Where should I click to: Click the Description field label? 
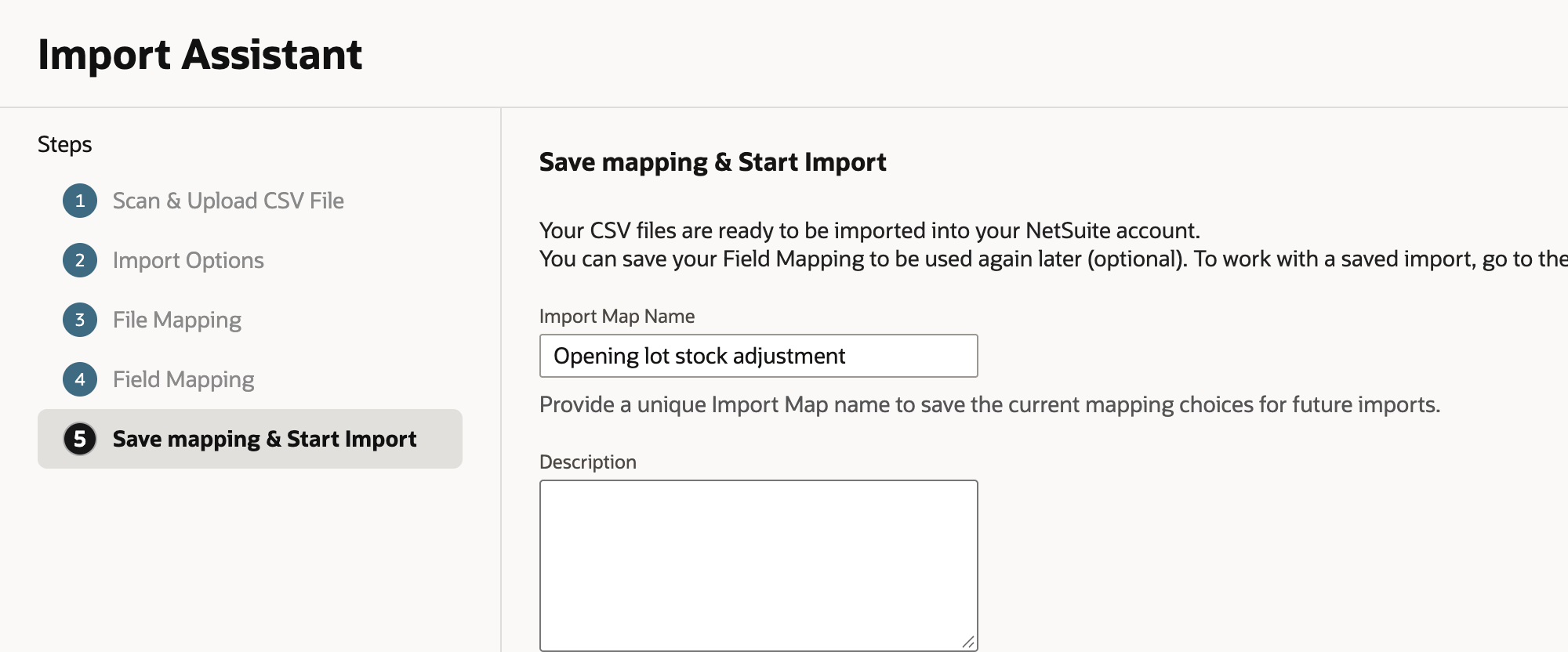588,462
